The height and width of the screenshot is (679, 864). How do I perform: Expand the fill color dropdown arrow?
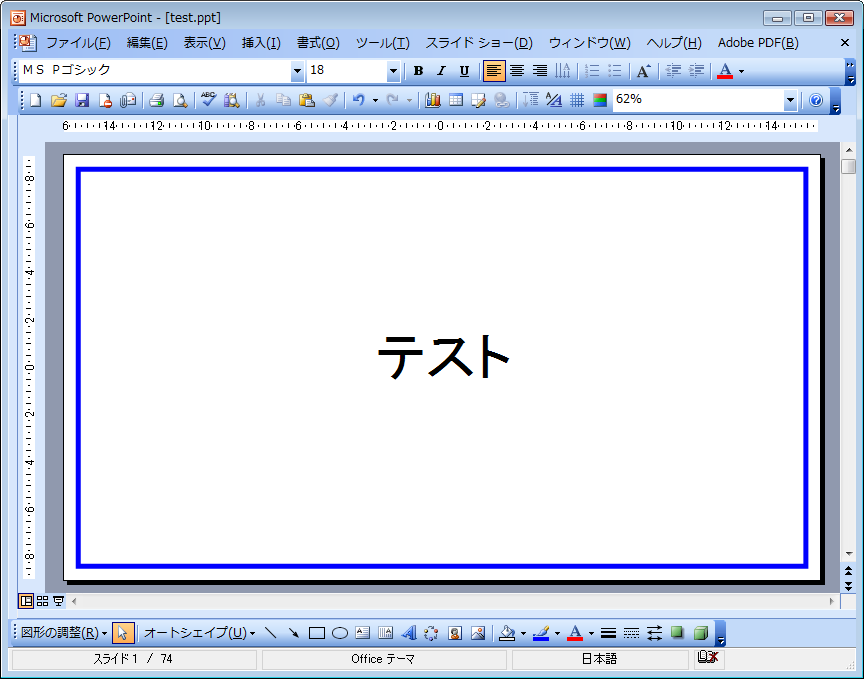point(523,633)
